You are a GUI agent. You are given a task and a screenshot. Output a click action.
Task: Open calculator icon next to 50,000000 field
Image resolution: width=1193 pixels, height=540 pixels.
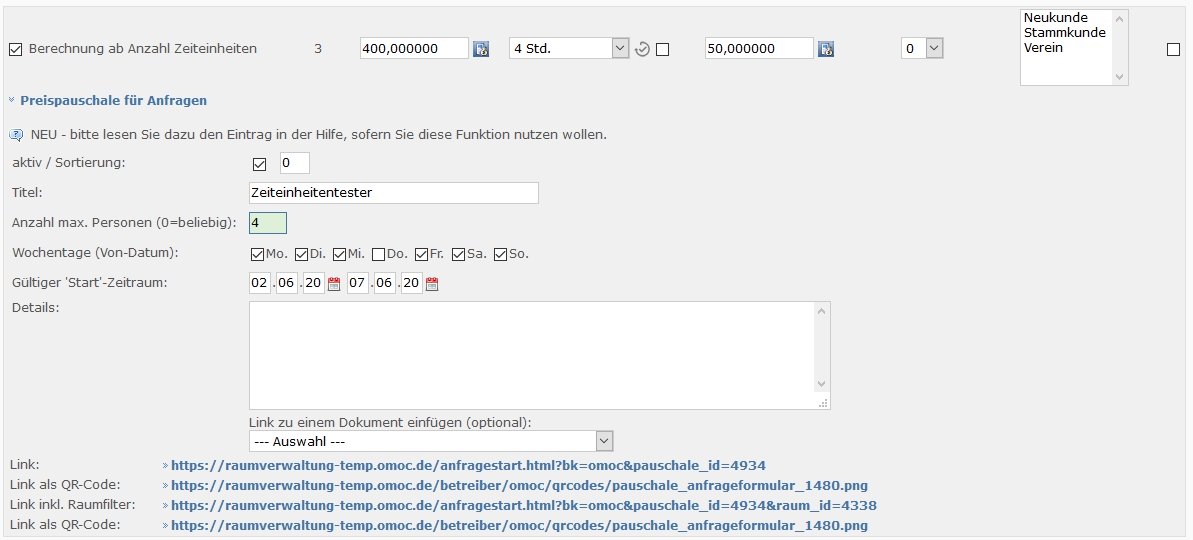pos(826,49)
